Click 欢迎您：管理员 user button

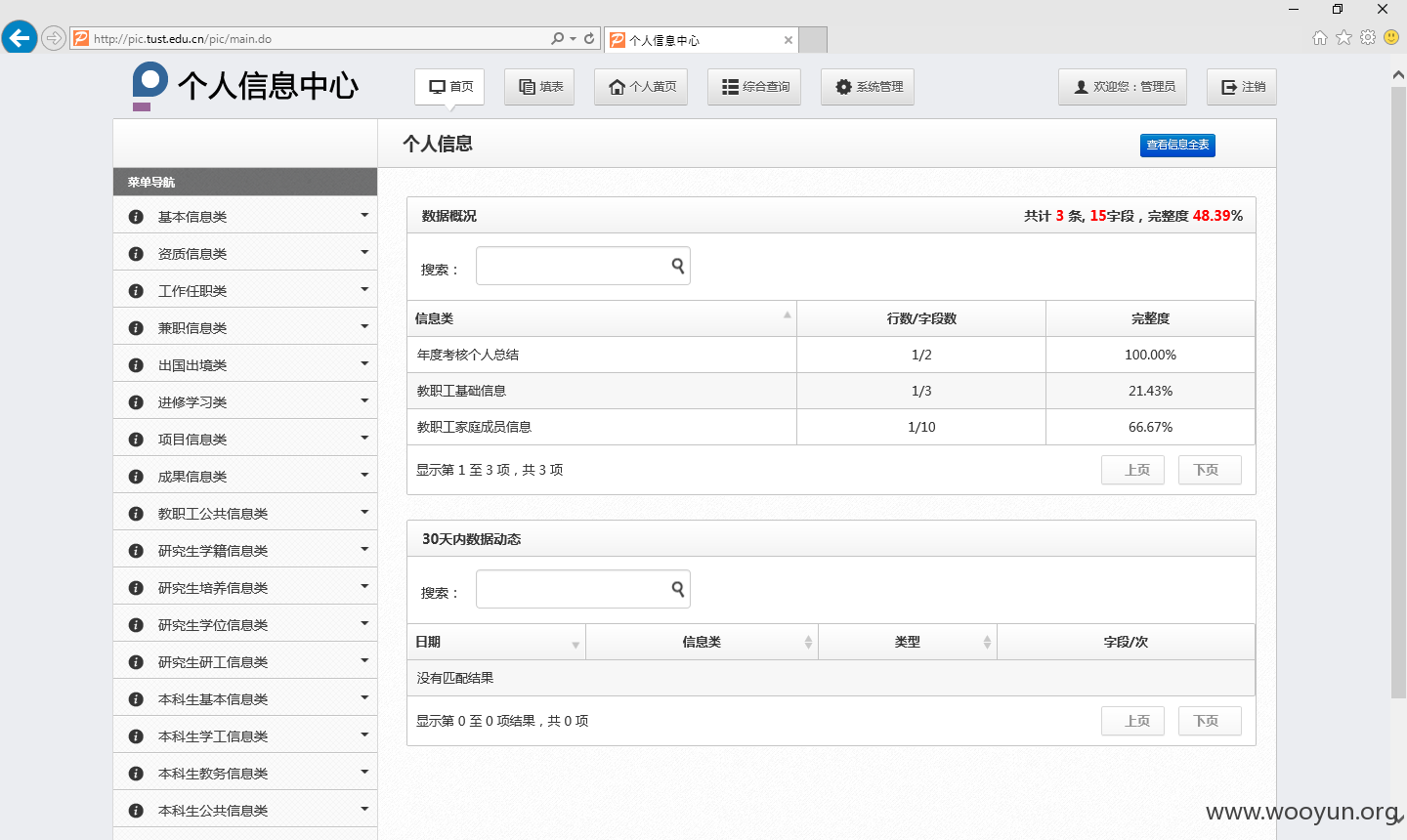pos(1123,87)
